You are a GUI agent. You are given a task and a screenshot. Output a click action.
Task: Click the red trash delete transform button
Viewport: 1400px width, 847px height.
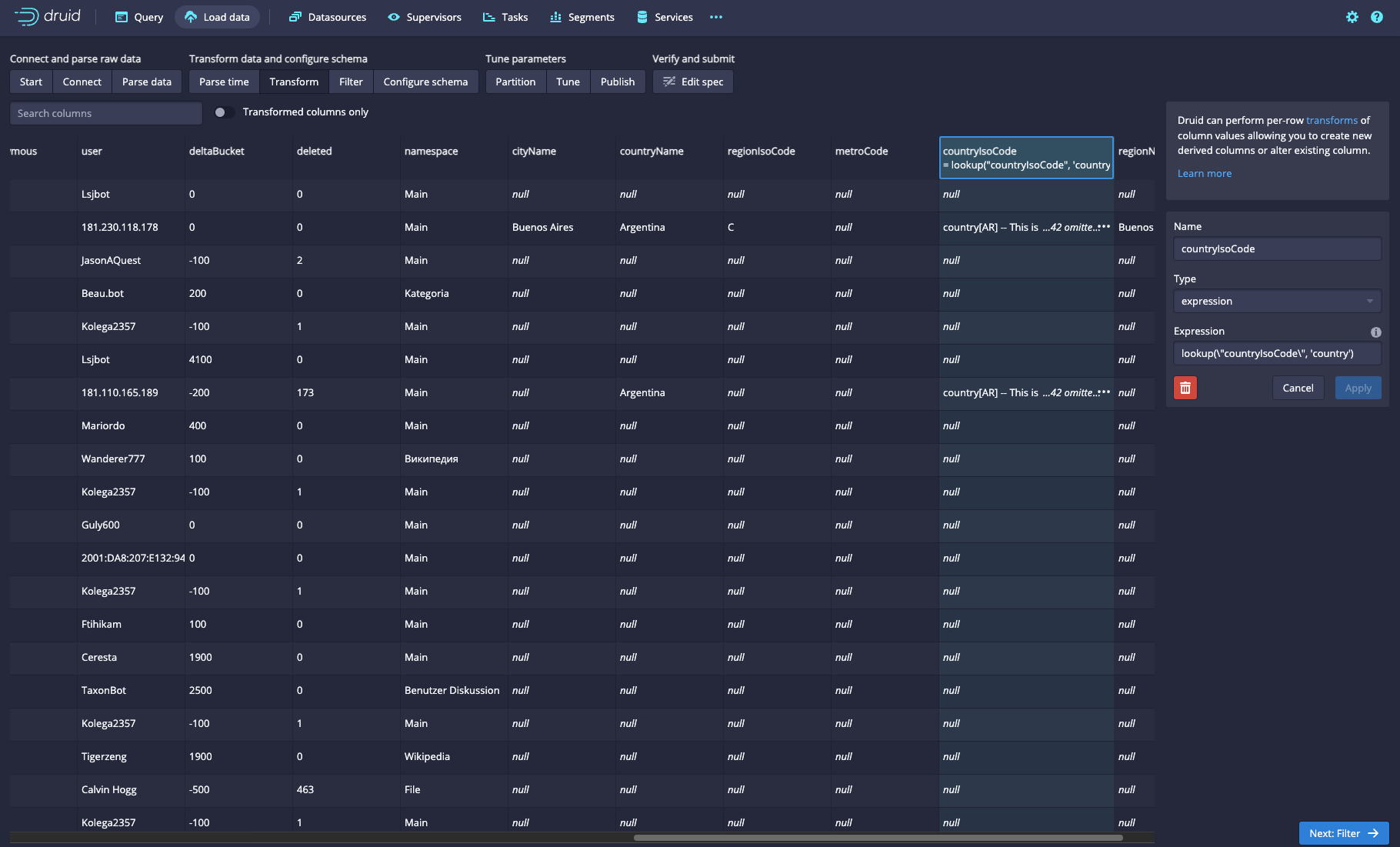click(x=1185, y=388)
